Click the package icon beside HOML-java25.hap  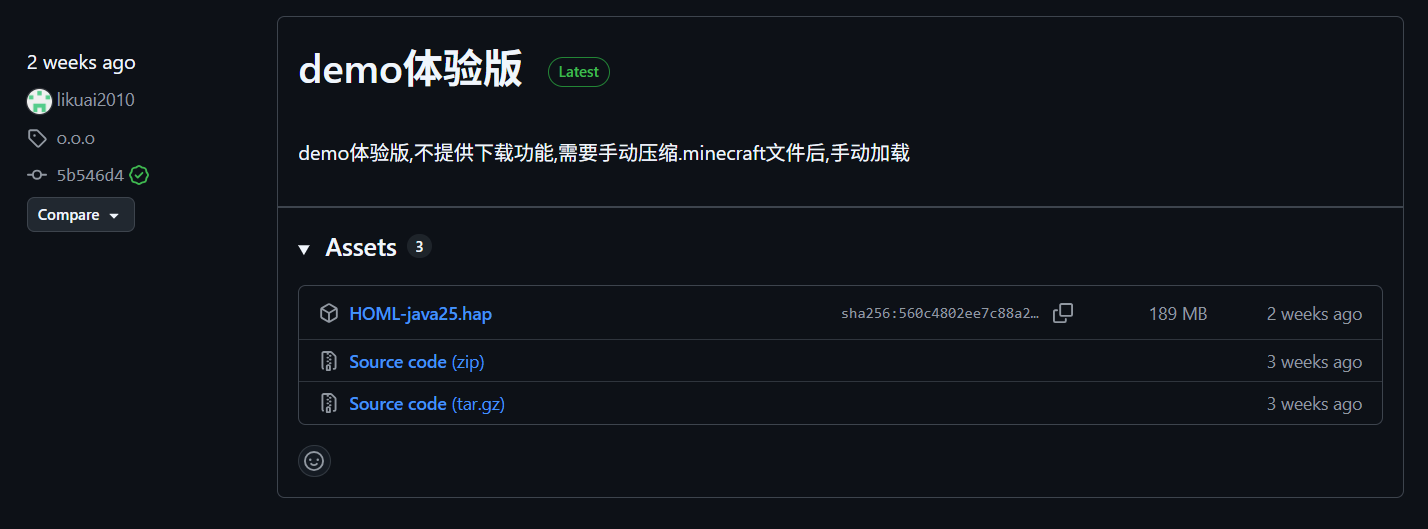point(329,313)
